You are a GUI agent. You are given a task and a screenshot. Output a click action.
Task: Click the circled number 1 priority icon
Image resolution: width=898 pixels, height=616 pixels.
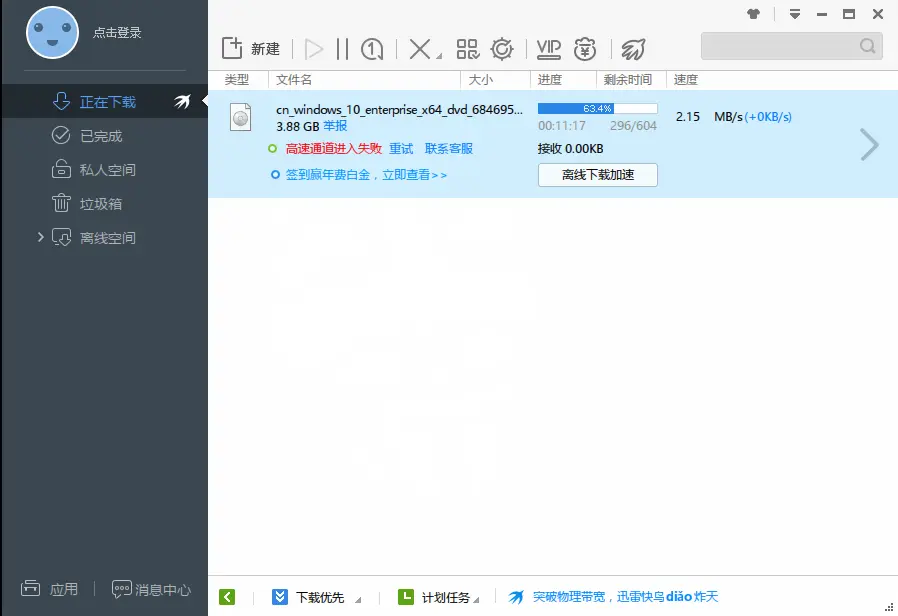point(372,49)
